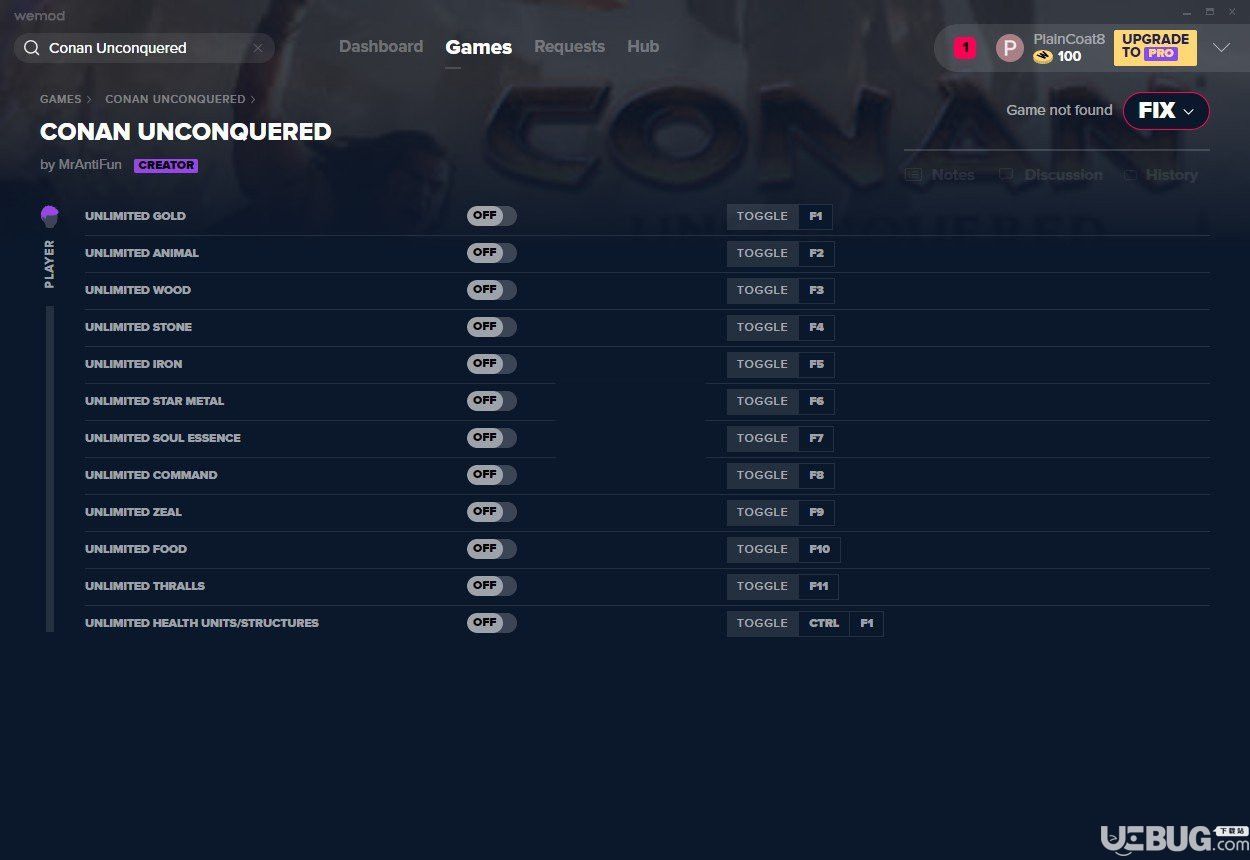
Task: Click the UNLIMITED GOLD cheat label
Action: coord(135,216)
